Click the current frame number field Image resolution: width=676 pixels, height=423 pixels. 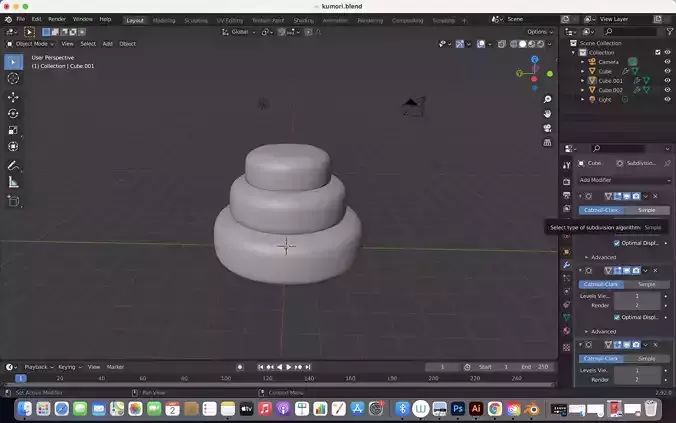(x=442, y=367)
